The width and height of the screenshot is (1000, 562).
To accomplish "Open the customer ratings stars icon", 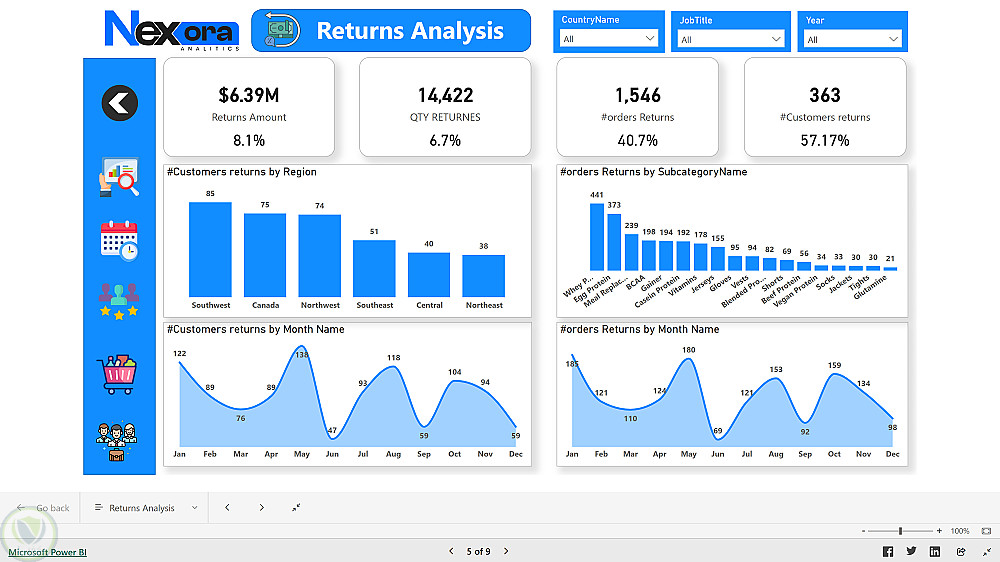I will pos(119,301).
